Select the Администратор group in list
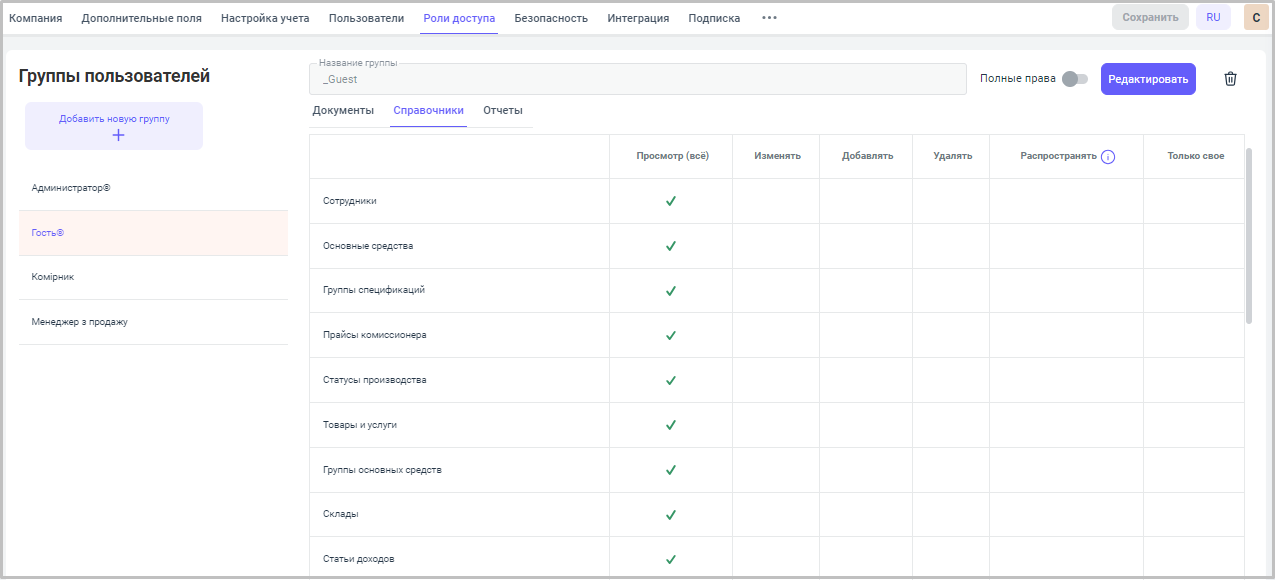Viewport: 1275px width, 580px height. coord(72,188)
